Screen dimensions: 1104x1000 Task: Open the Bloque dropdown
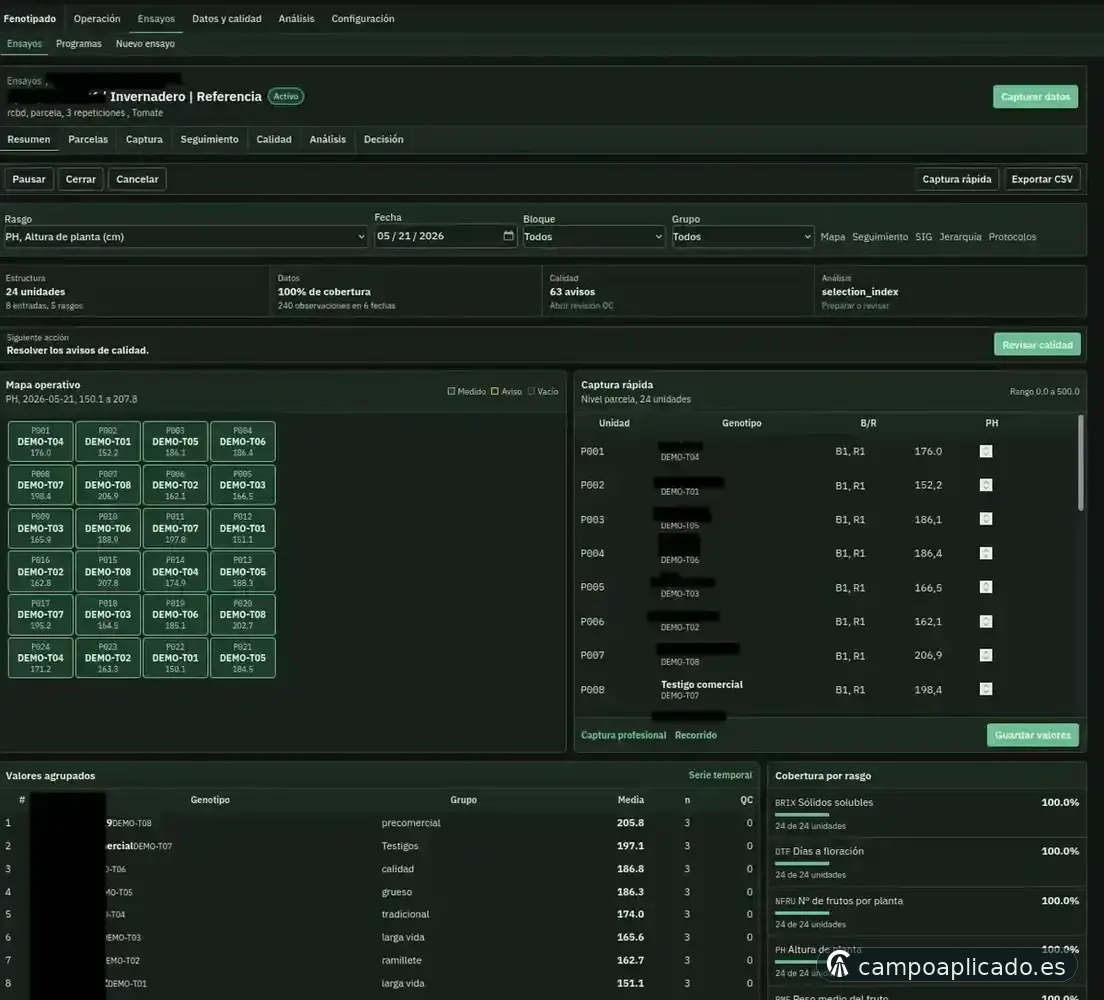(x=594, y=237)
